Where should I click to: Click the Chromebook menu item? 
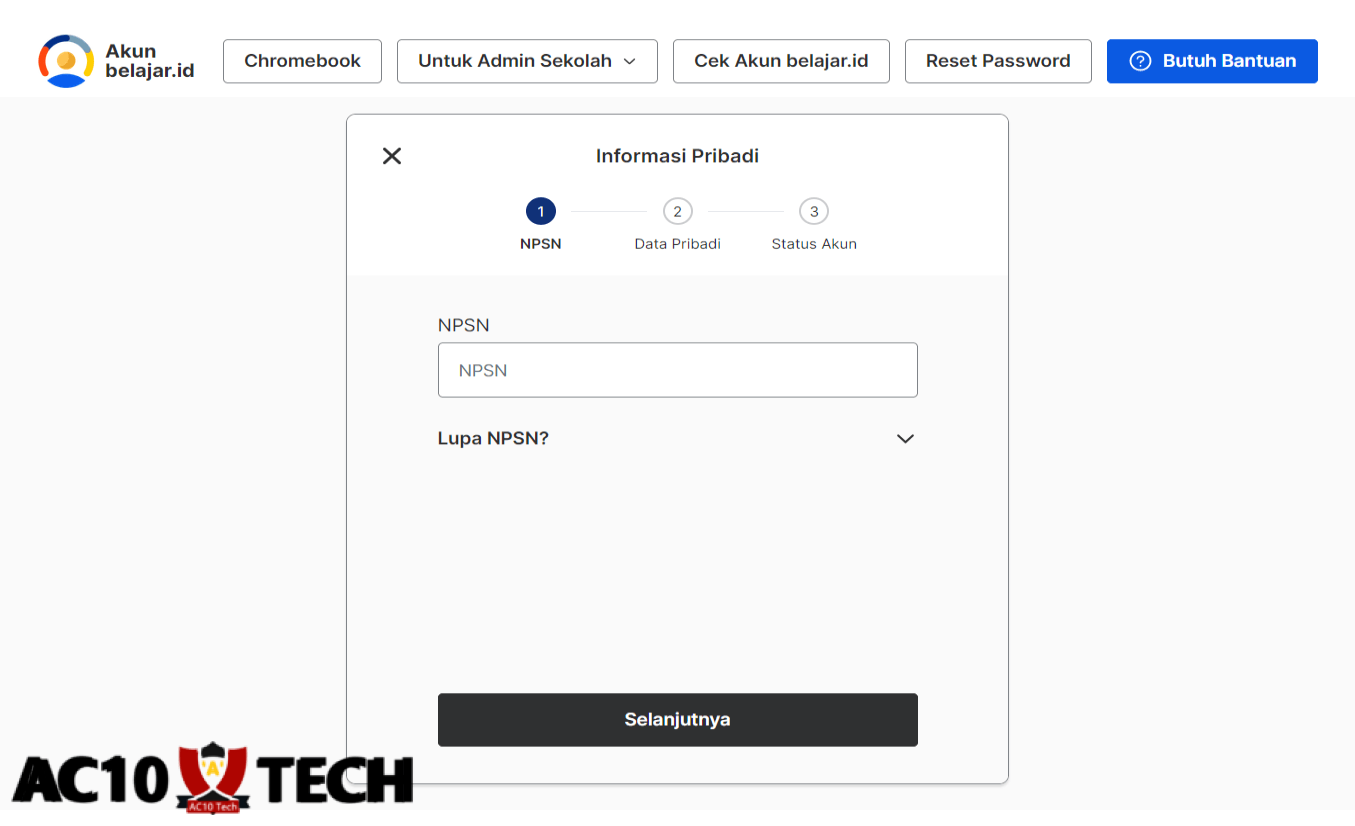pyautogui.click(x=302, y=61)
